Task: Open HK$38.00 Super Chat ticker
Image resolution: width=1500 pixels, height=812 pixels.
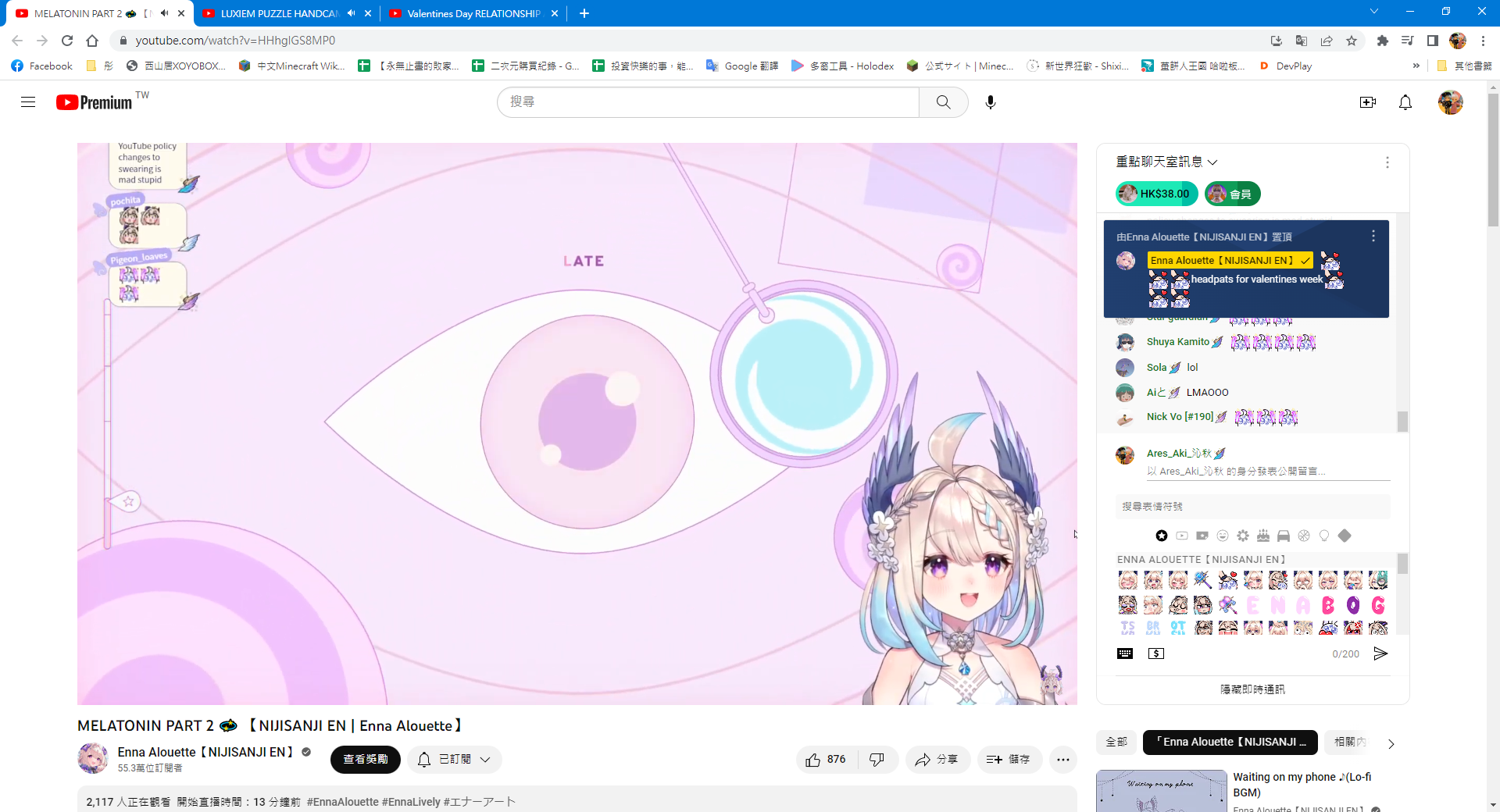Action: (x=1156, y=194)
